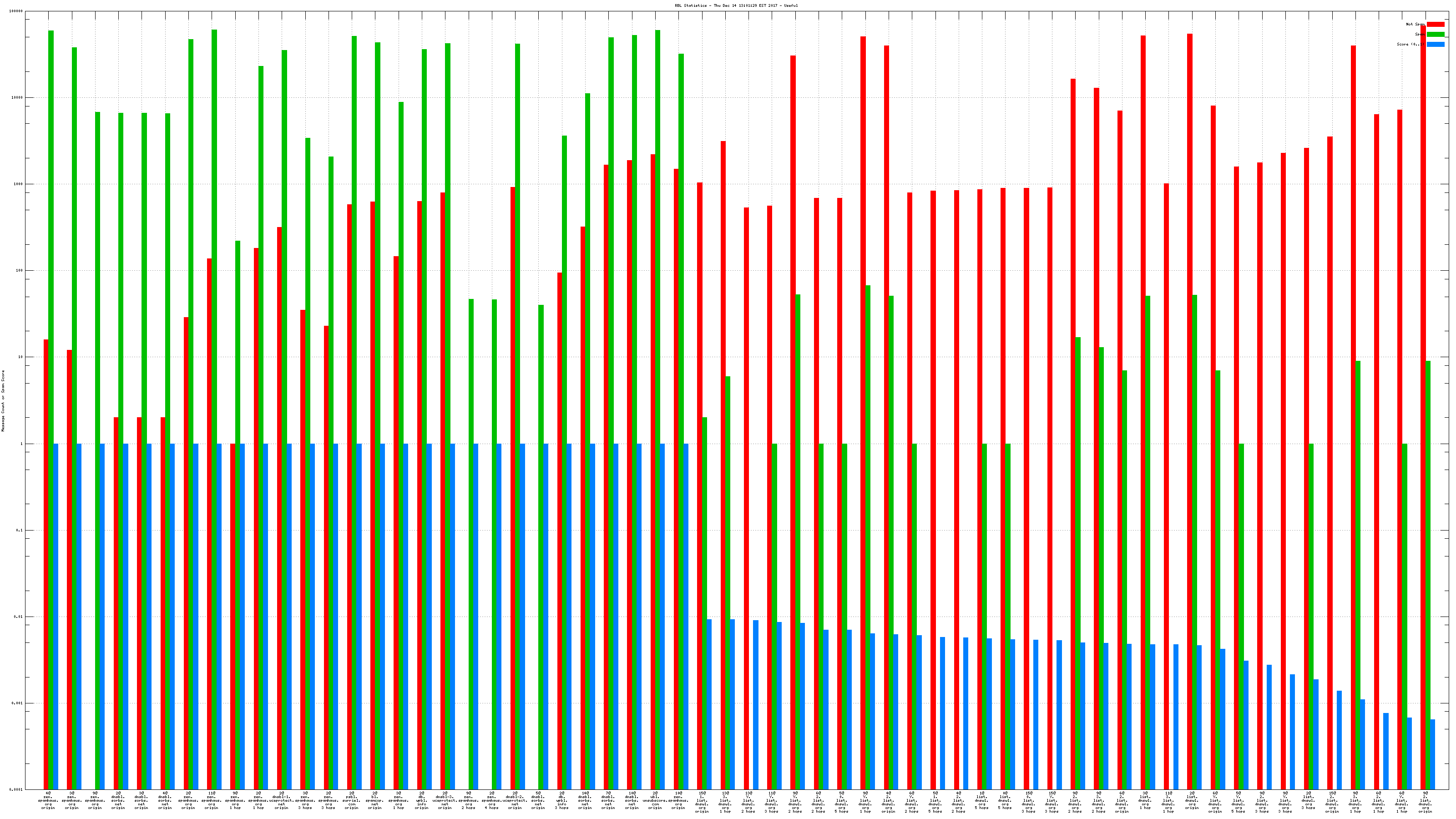Click the dnsbl-3.uceprotect.net origin label
Screen dimensions: 1456x819
point(445,800)
